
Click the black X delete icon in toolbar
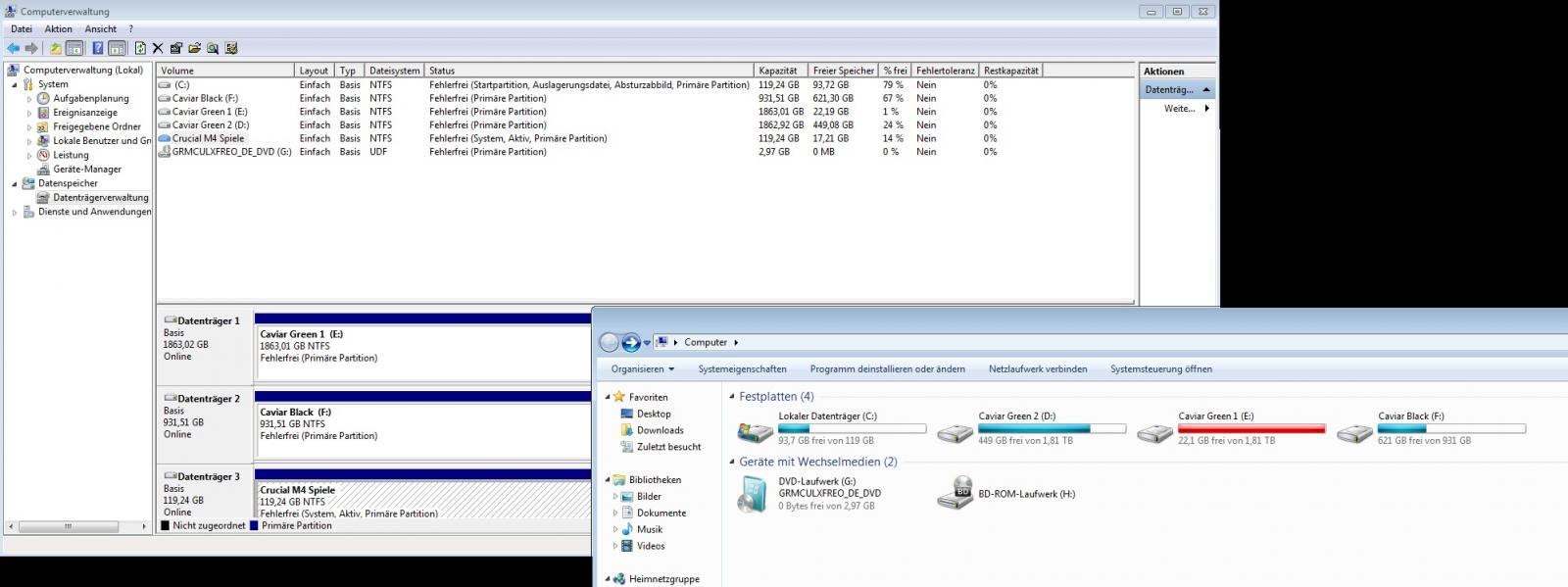tap(158, 48)
